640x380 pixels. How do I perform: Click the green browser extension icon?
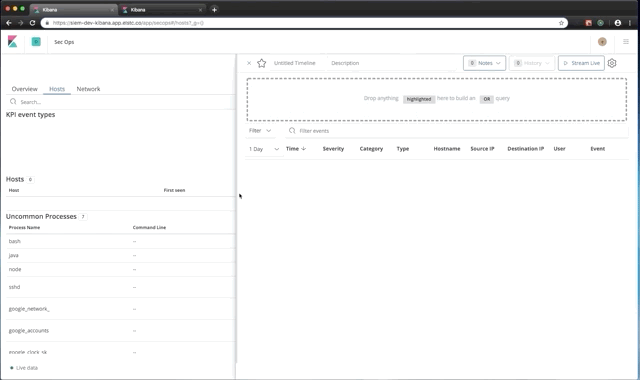(600, 23)
